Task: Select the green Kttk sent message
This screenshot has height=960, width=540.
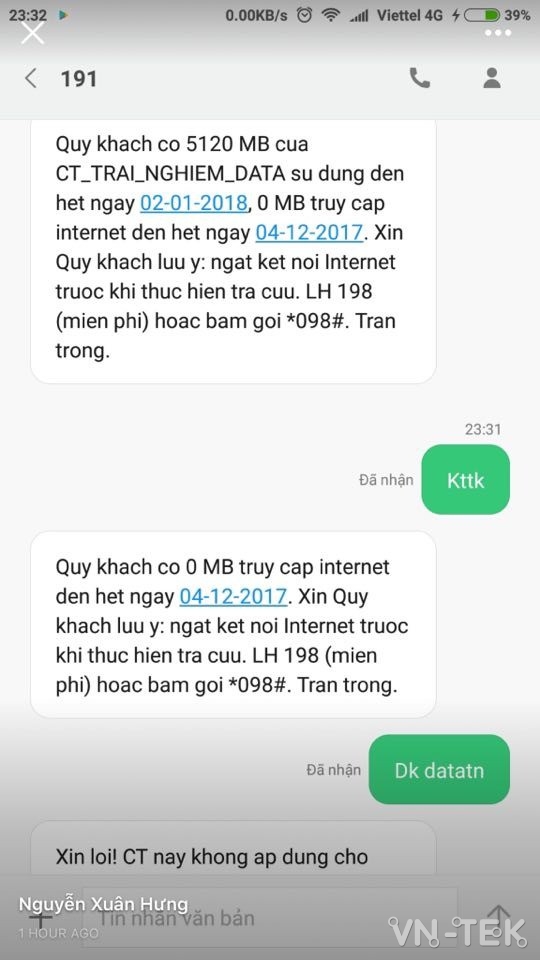Action: coord(465,479)
